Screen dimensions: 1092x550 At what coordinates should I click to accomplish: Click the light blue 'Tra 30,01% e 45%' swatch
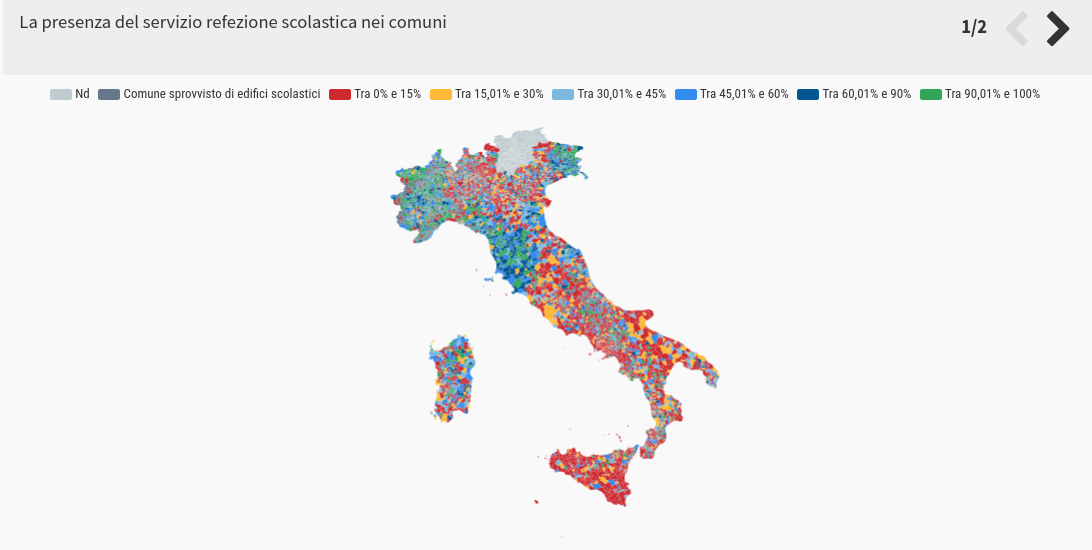coord(563,94)
